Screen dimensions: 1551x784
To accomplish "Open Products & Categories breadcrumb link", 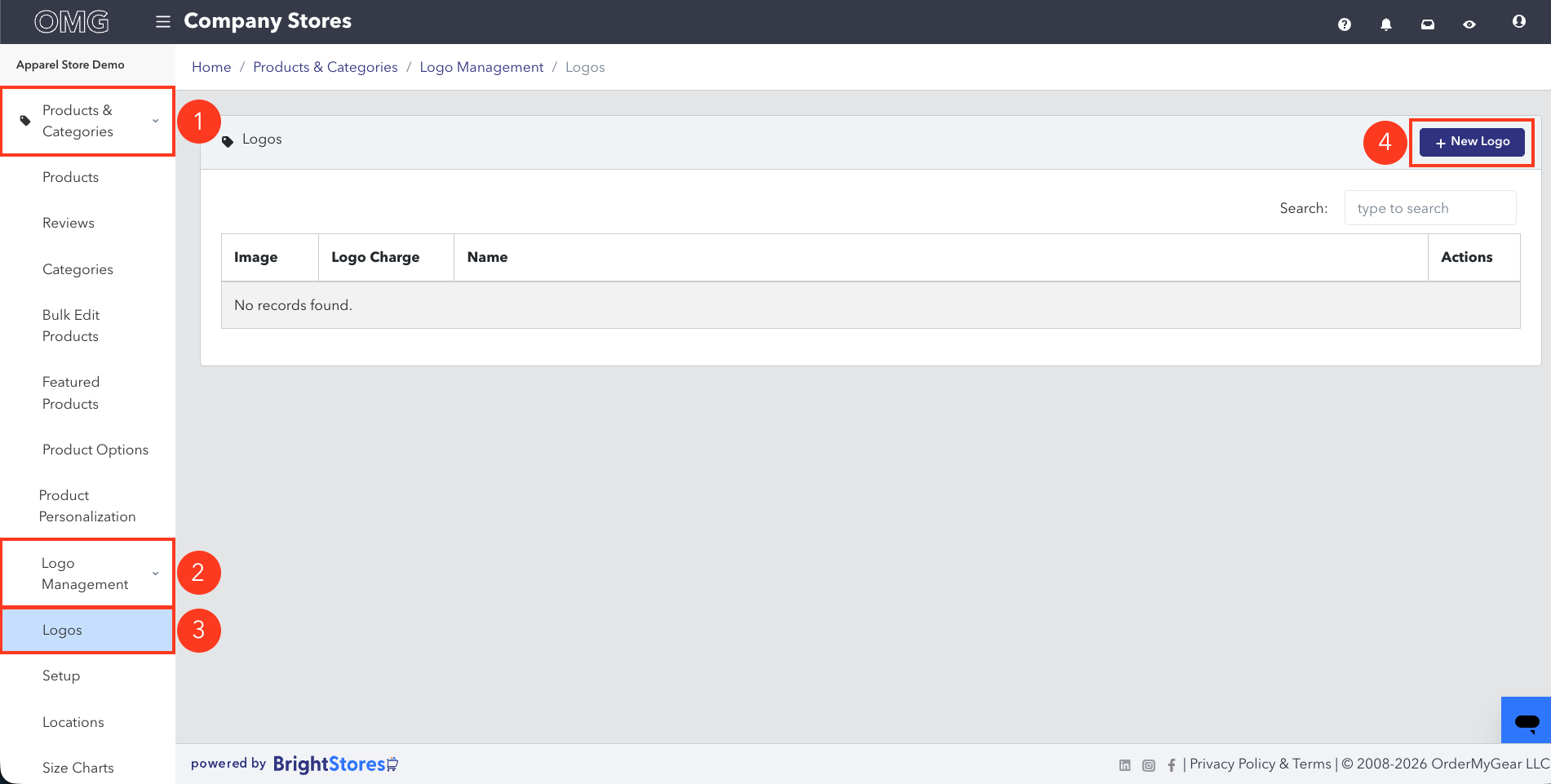I will 326,67.
